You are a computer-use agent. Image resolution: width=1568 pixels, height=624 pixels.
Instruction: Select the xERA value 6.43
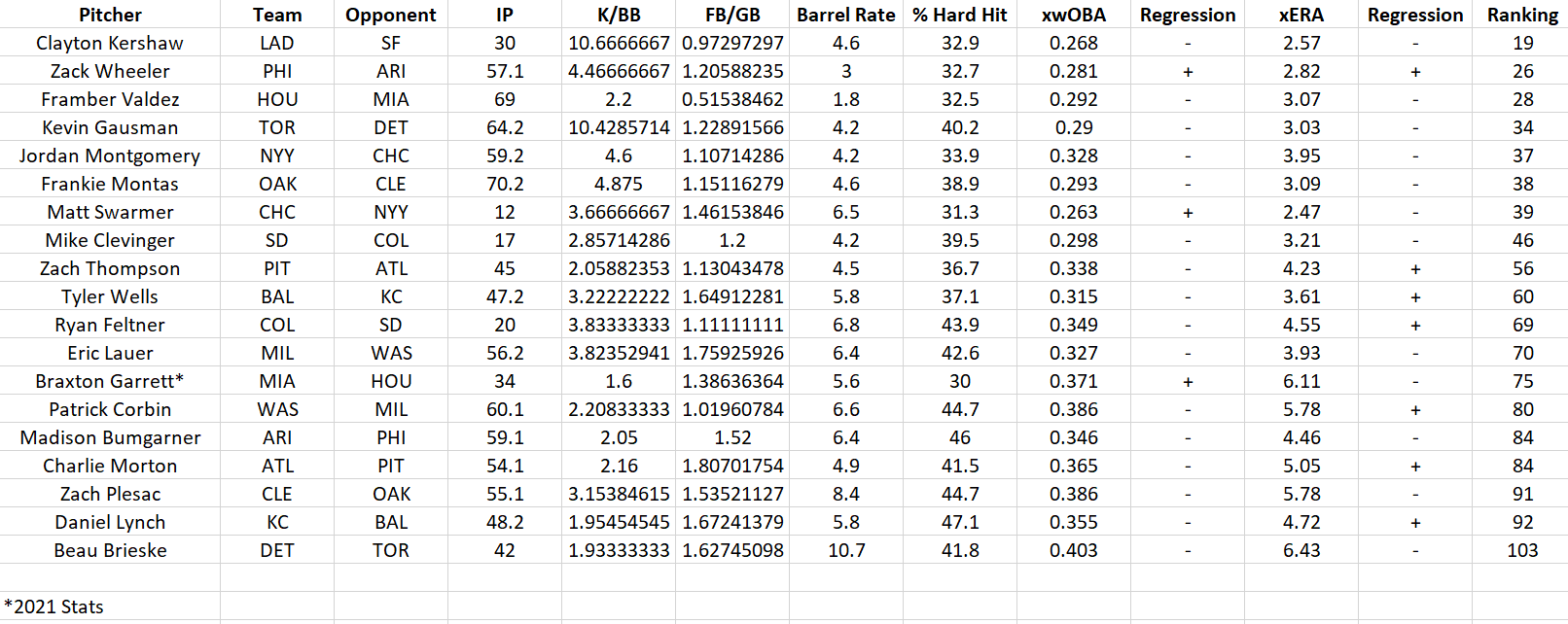click(x=1301, y=550)
